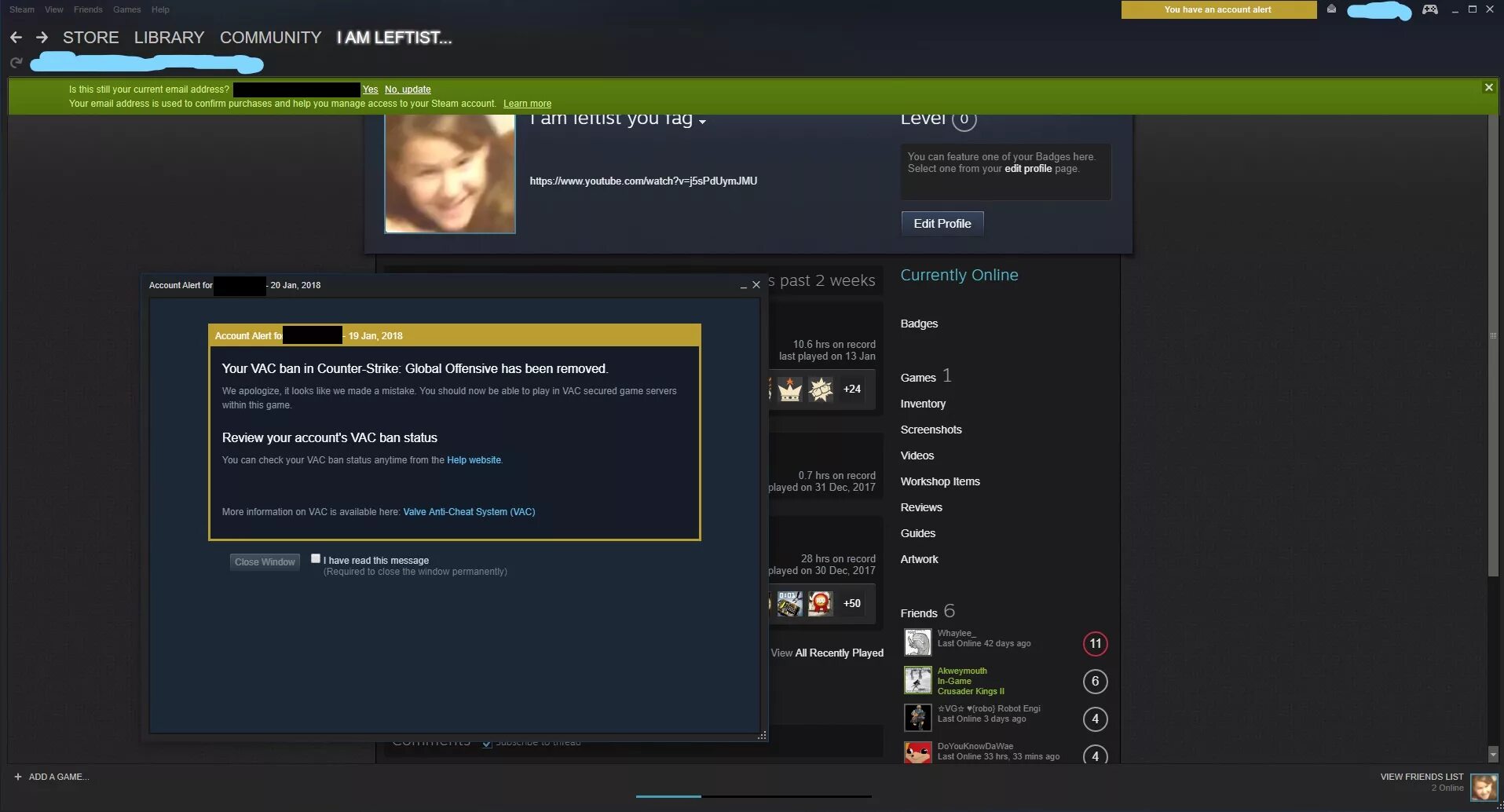The image size is (1504, 812).
Task: Click the page vertical scrollbar
Action: [x=1493, y=346]
